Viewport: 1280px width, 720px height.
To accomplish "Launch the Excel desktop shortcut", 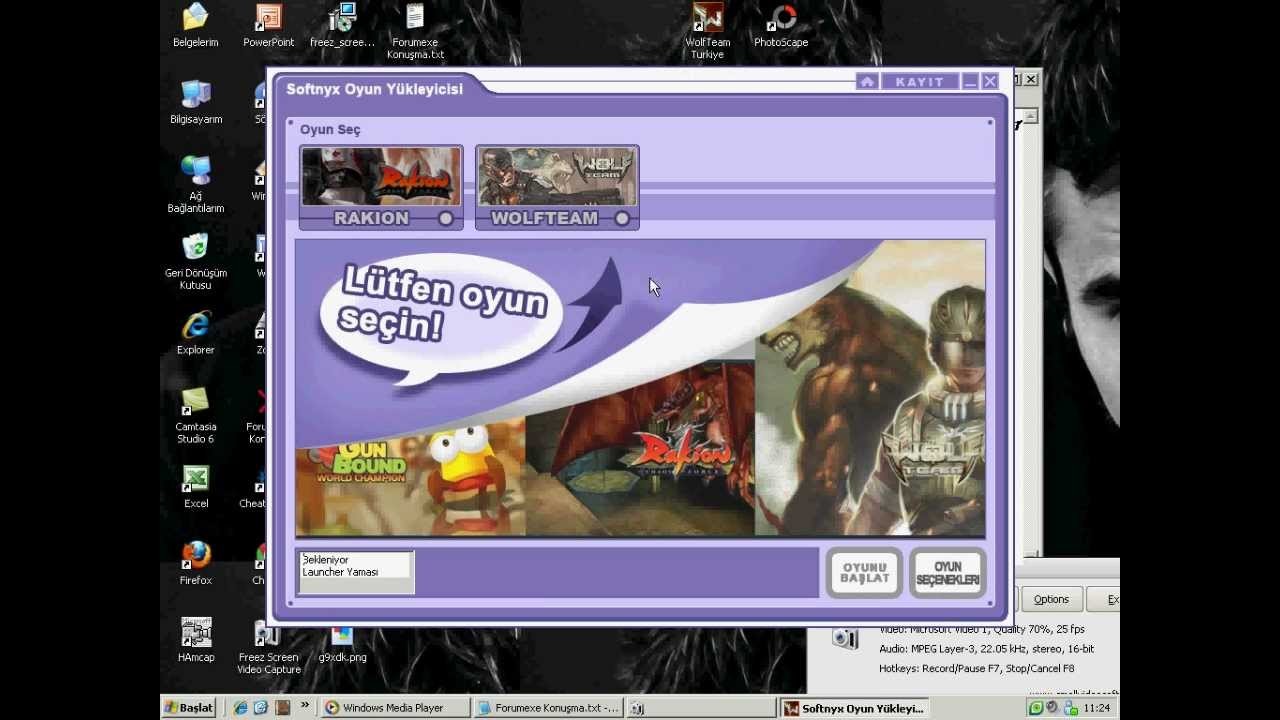I will [x=196, y=487].
